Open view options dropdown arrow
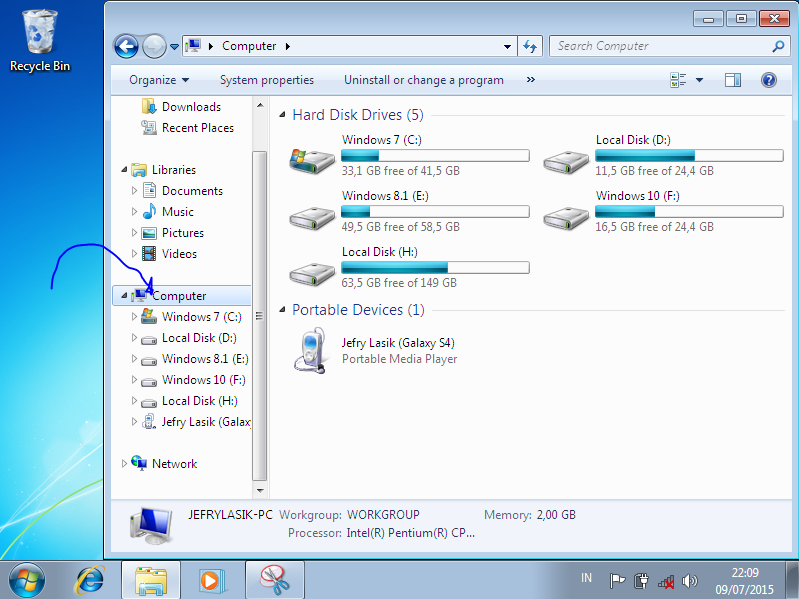 700,80
